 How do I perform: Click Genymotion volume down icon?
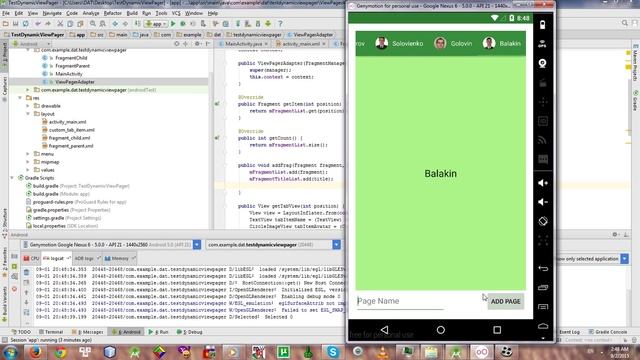click(542, 202)
